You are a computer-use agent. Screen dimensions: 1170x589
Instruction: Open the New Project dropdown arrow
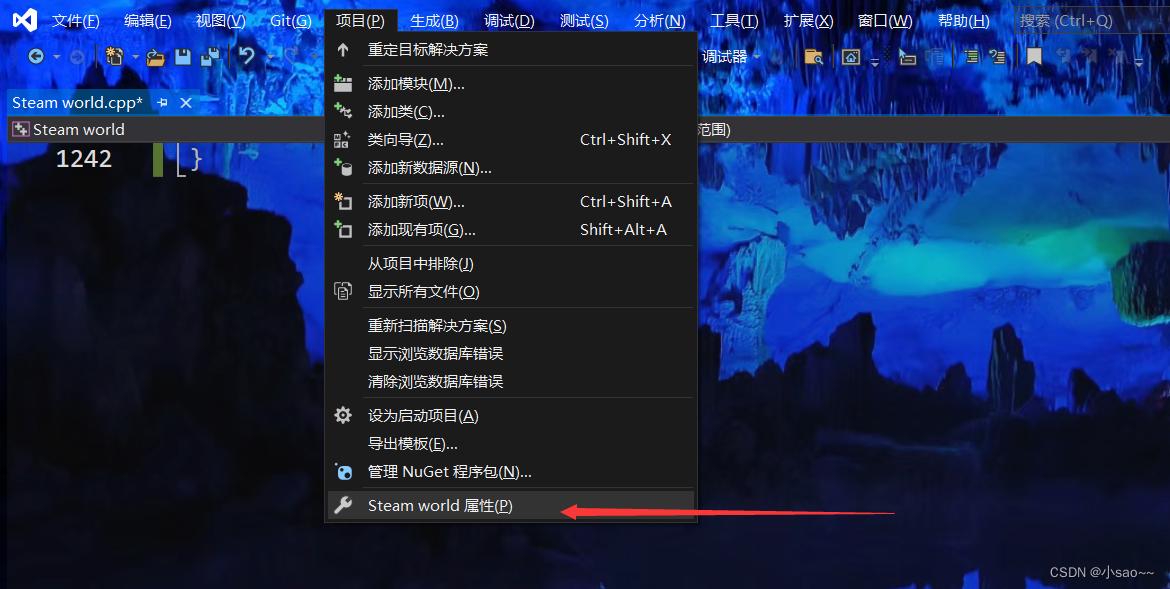[x=135, y=57]
